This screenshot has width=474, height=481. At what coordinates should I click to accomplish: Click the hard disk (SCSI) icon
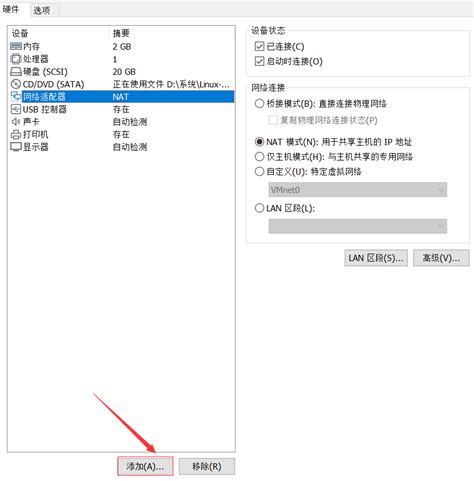coord(16,72)
